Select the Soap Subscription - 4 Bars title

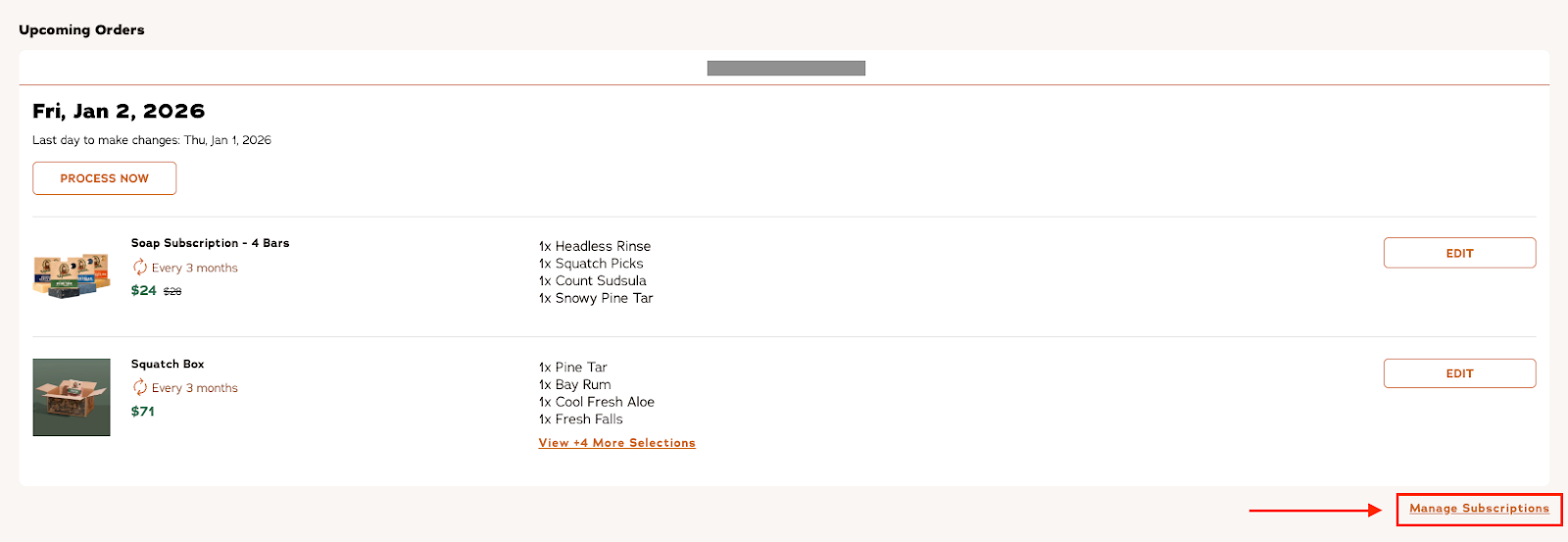coord(210,243)
